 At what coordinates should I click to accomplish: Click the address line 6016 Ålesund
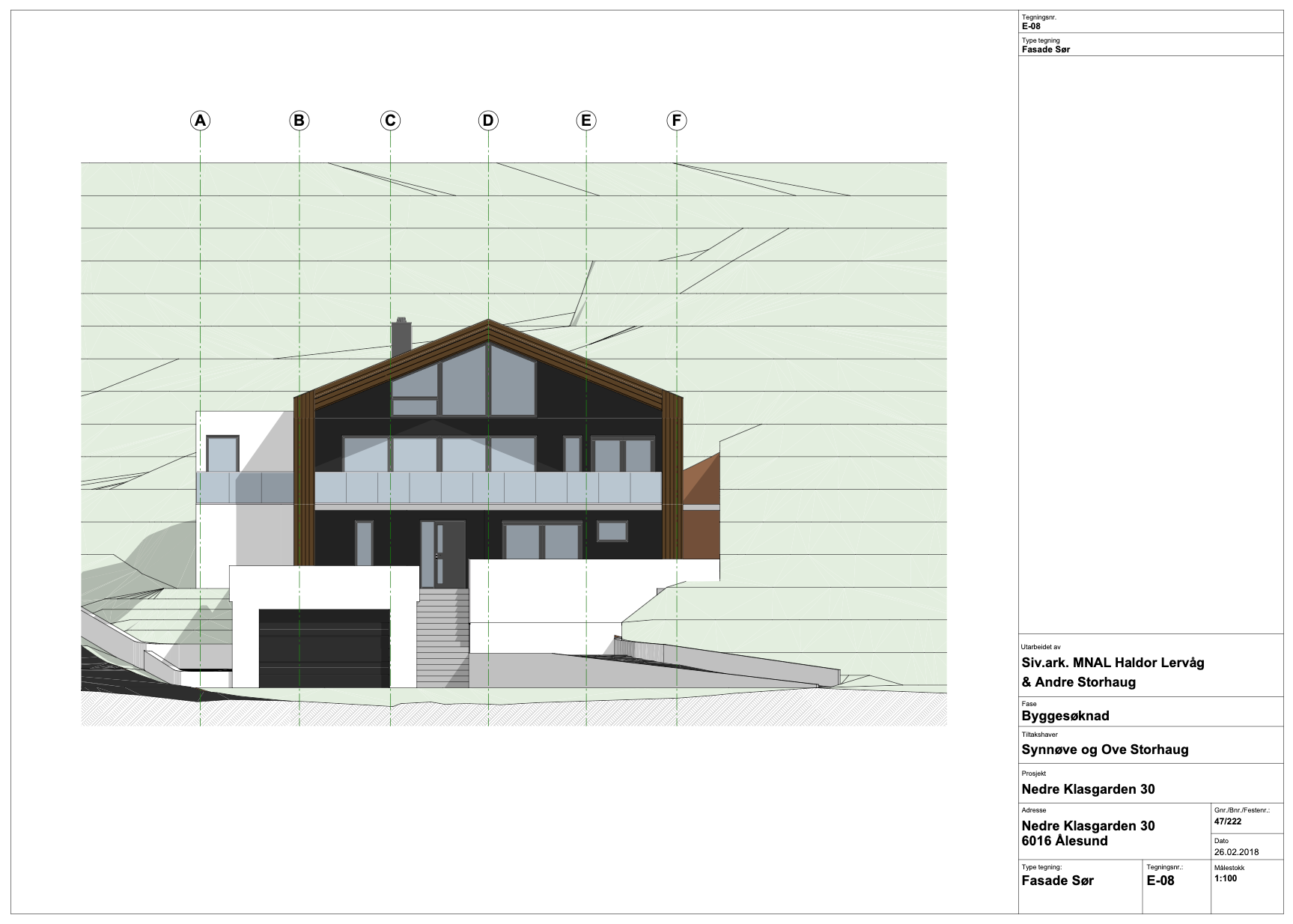1064,841
